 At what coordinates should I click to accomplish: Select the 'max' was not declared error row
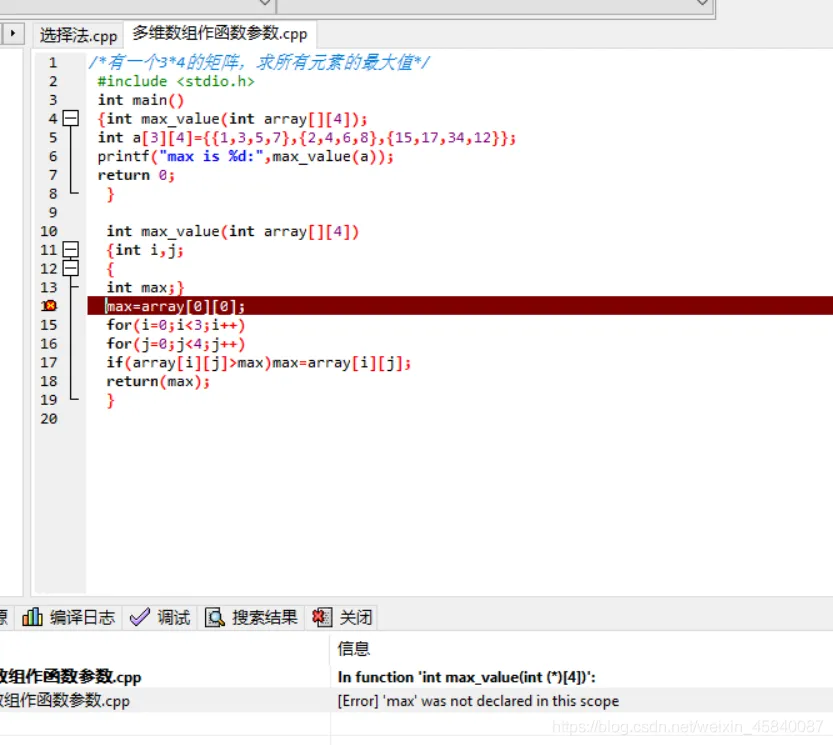[416, 700]
